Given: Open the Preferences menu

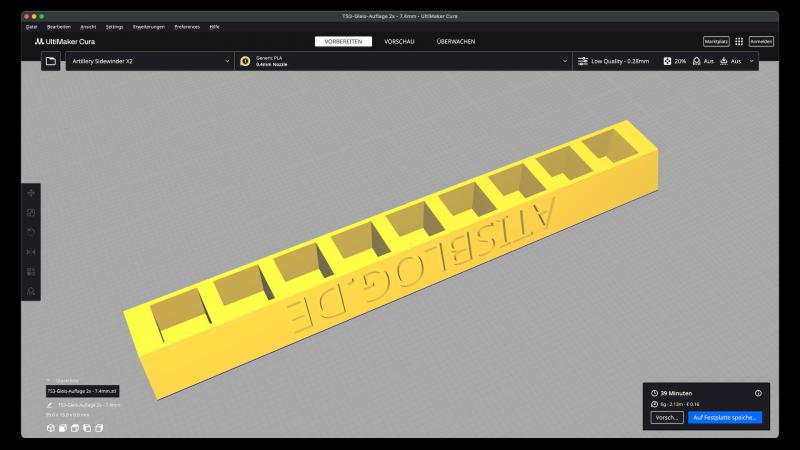Looking at the screenshot, I should [x=187, y=27].
